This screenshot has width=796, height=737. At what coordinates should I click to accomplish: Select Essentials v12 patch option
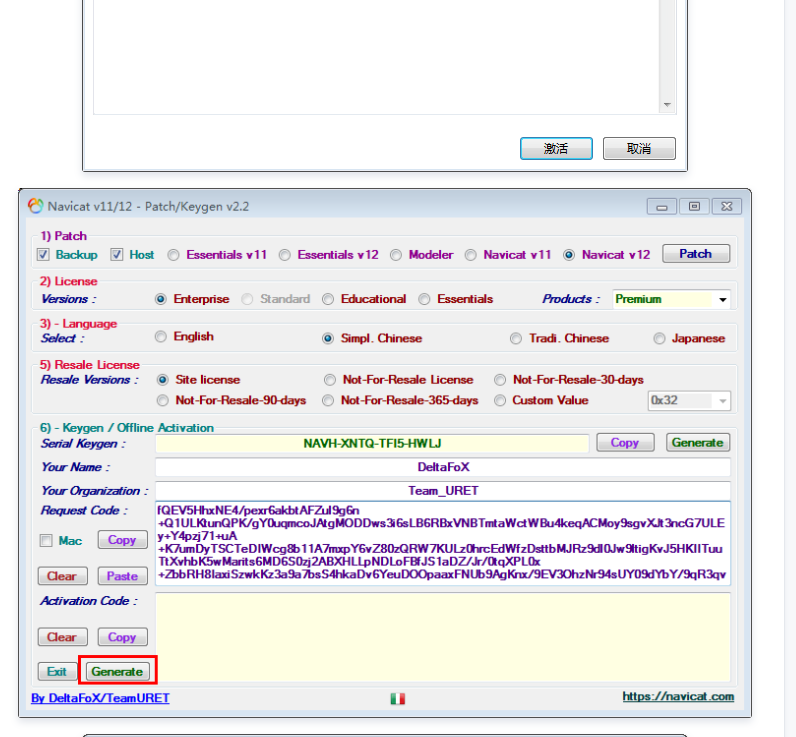[285, 255]
